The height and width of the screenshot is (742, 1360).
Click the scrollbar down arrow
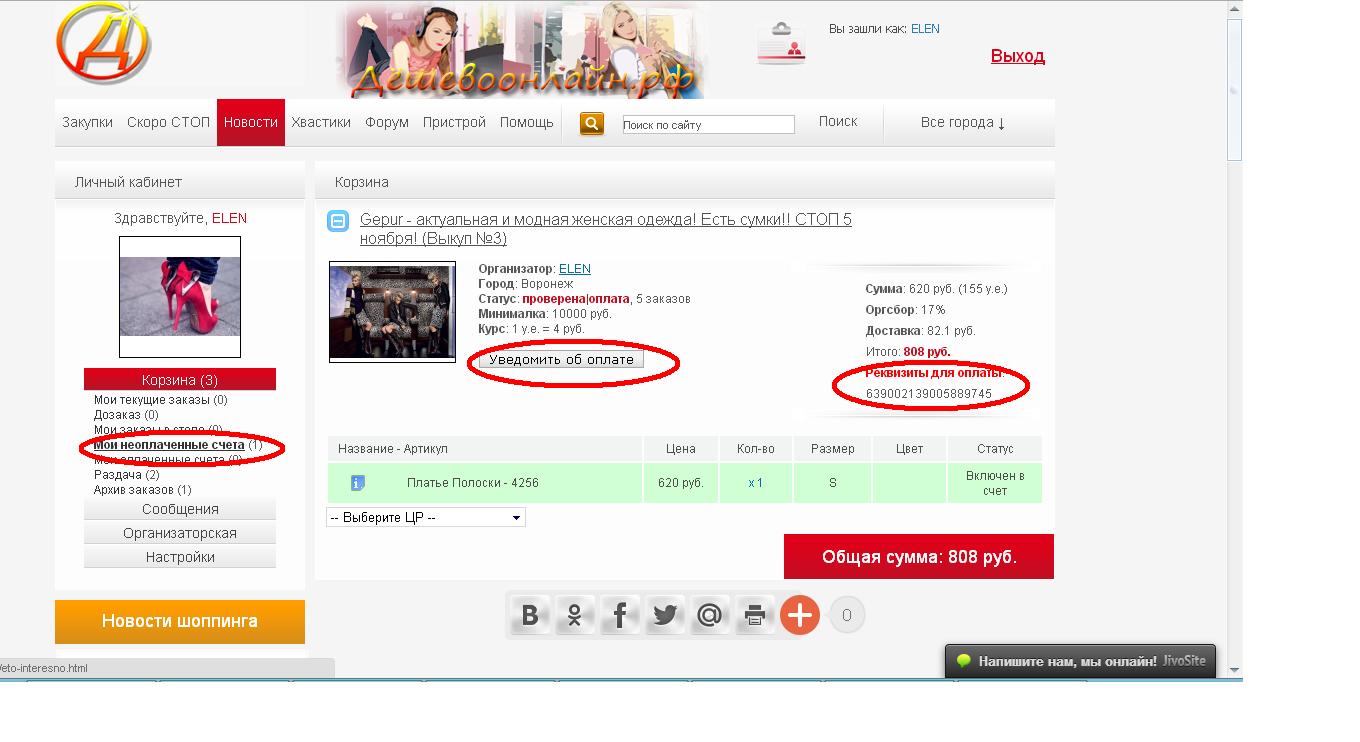1235,670
